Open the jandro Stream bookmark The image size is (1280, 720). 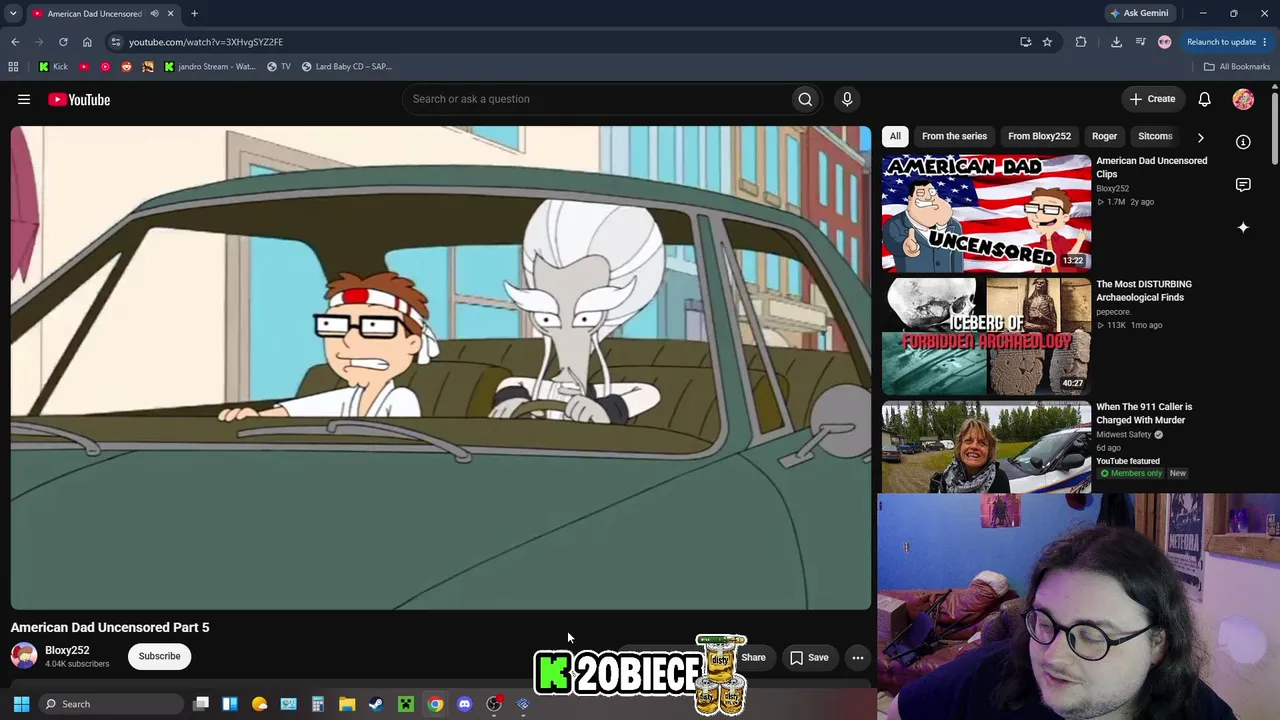(x=210, y=67)
